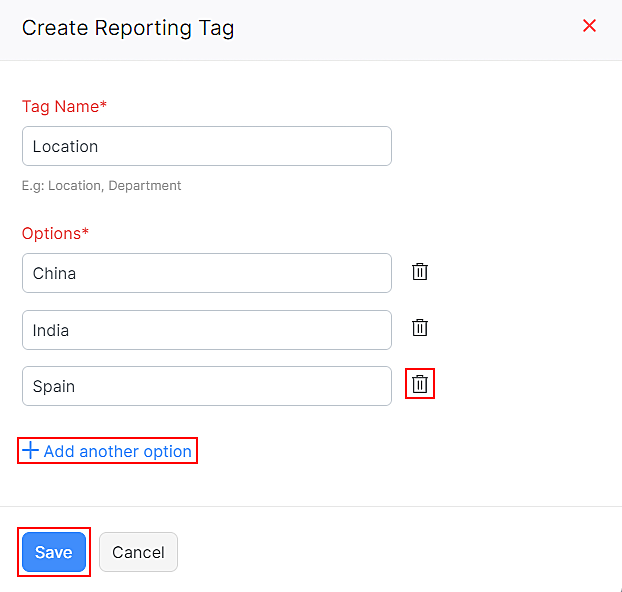Delete the China option with its trash icon

(x=420, y=272)
